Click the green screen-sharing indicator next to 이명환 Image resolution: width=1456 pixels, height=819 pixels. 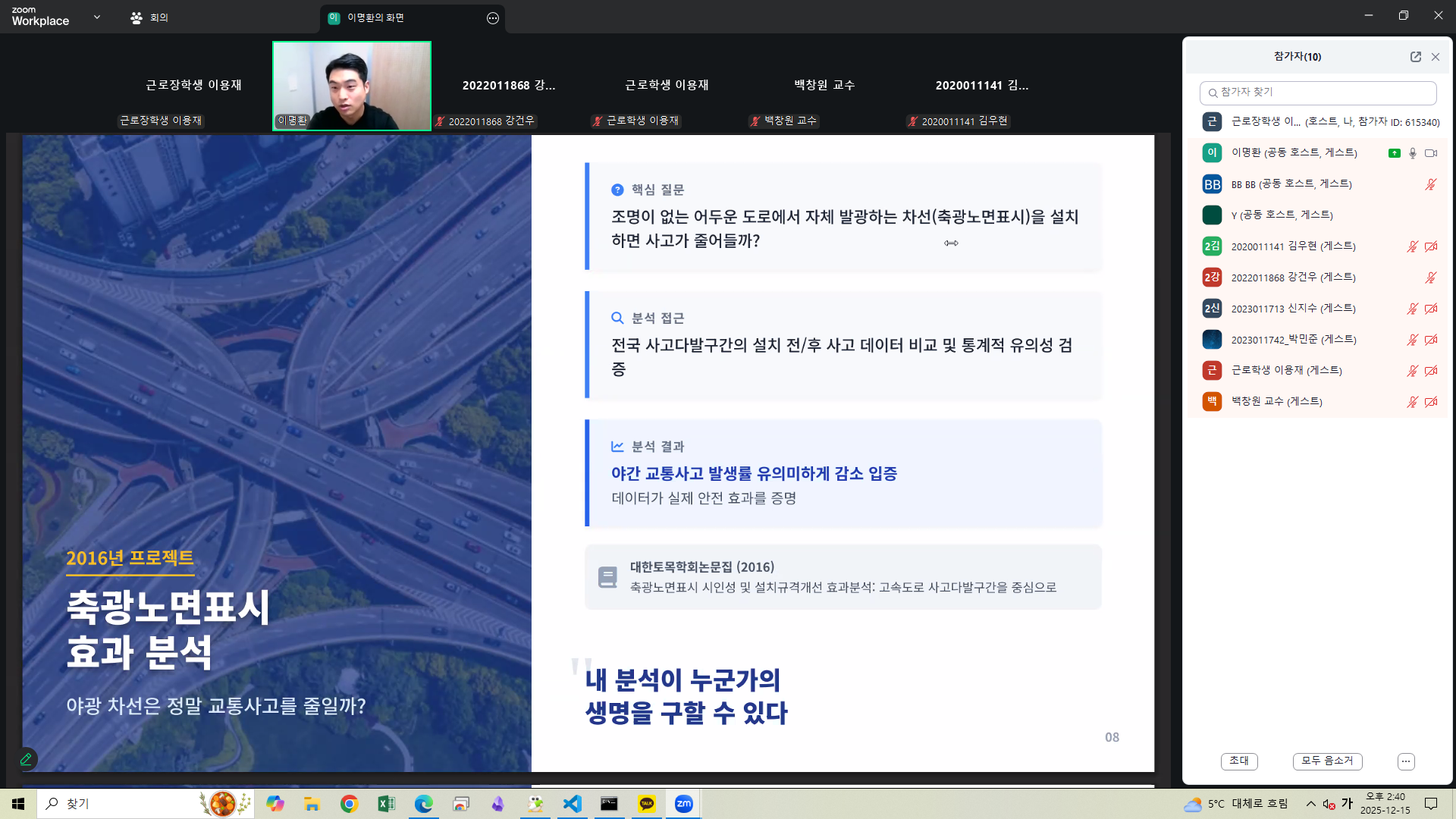click(x=1394, y=152)
